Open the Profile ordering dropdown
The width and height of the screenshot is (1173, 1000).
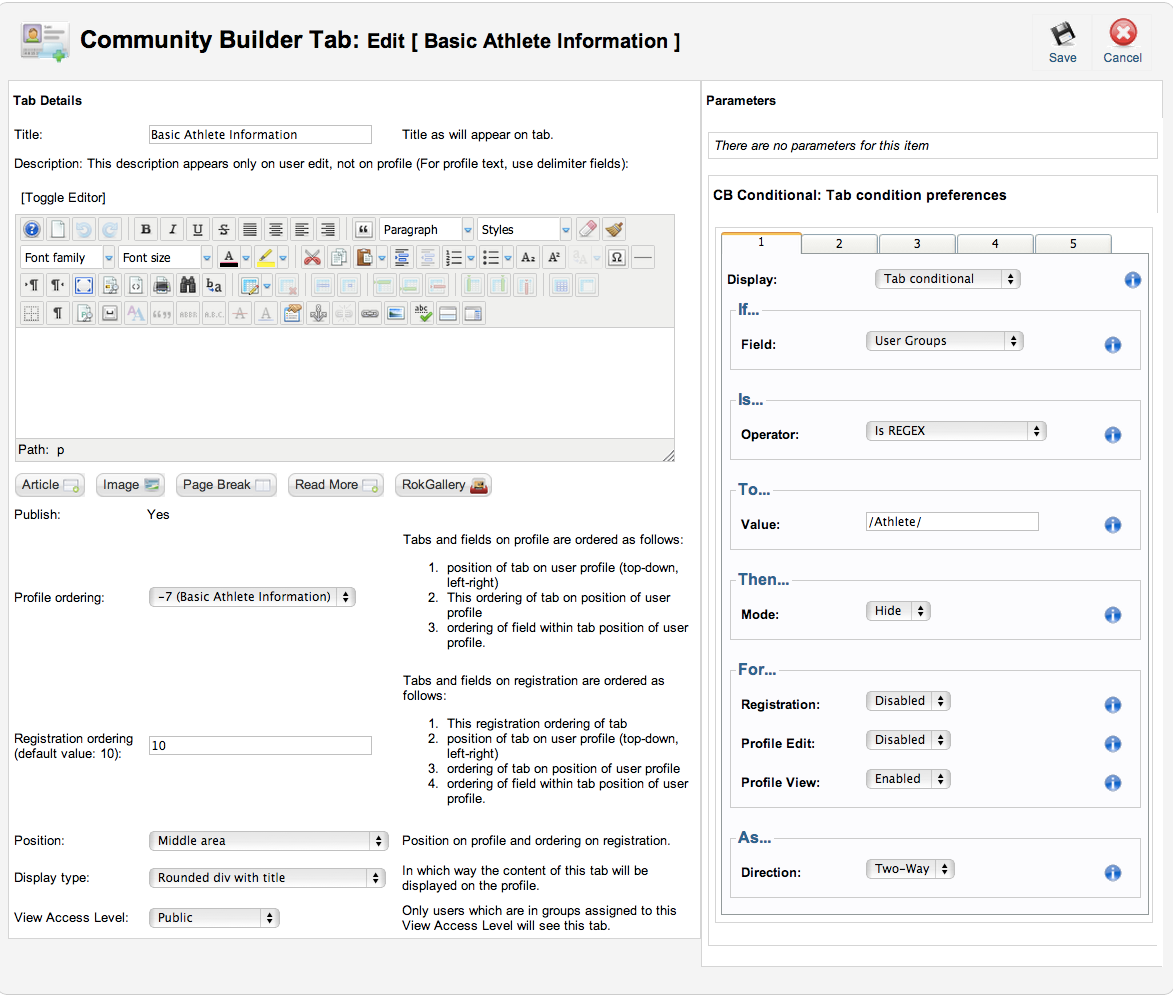(253, 597)
